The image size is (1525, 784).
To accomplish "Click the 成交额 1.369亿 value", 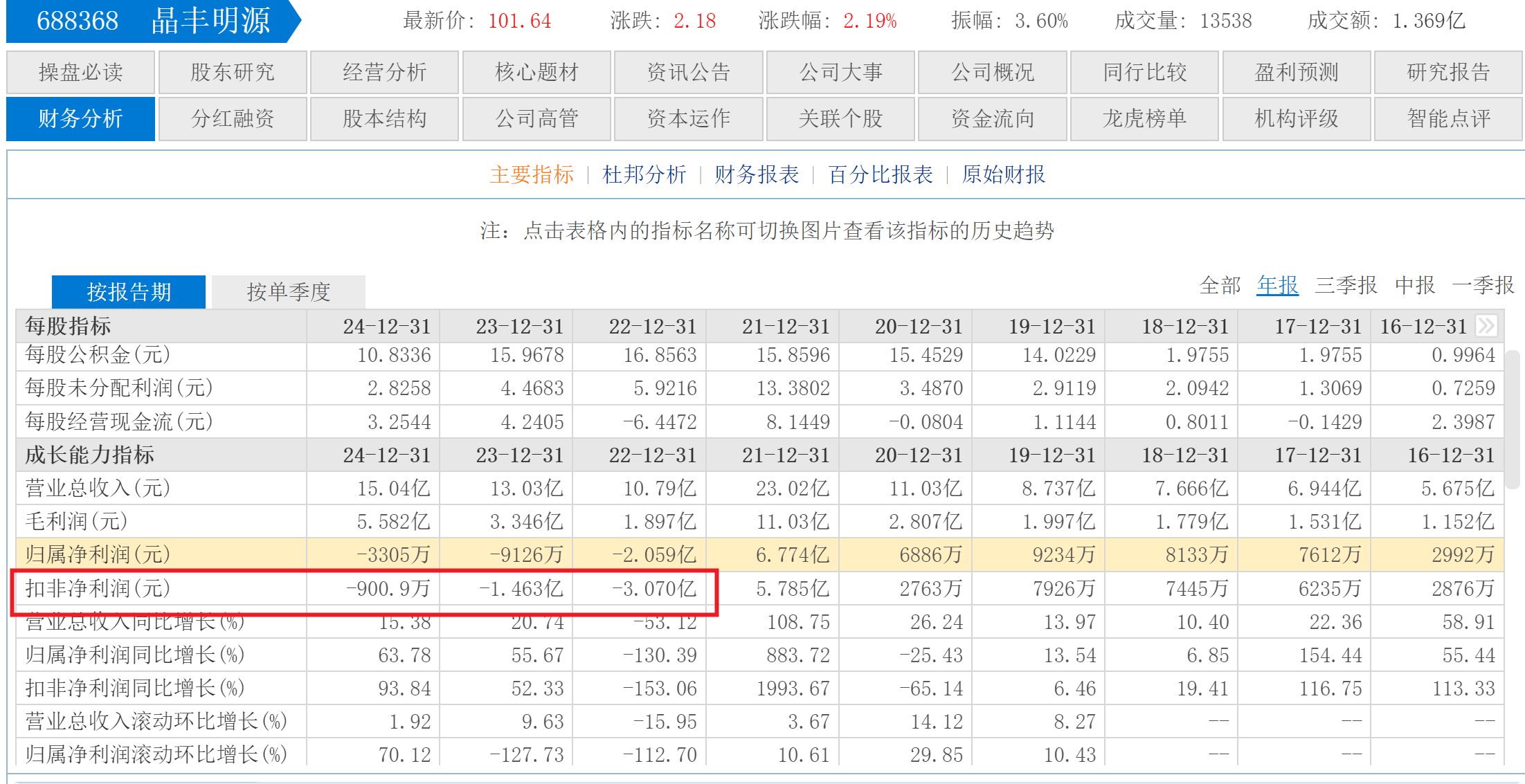I will (1429, 21).
